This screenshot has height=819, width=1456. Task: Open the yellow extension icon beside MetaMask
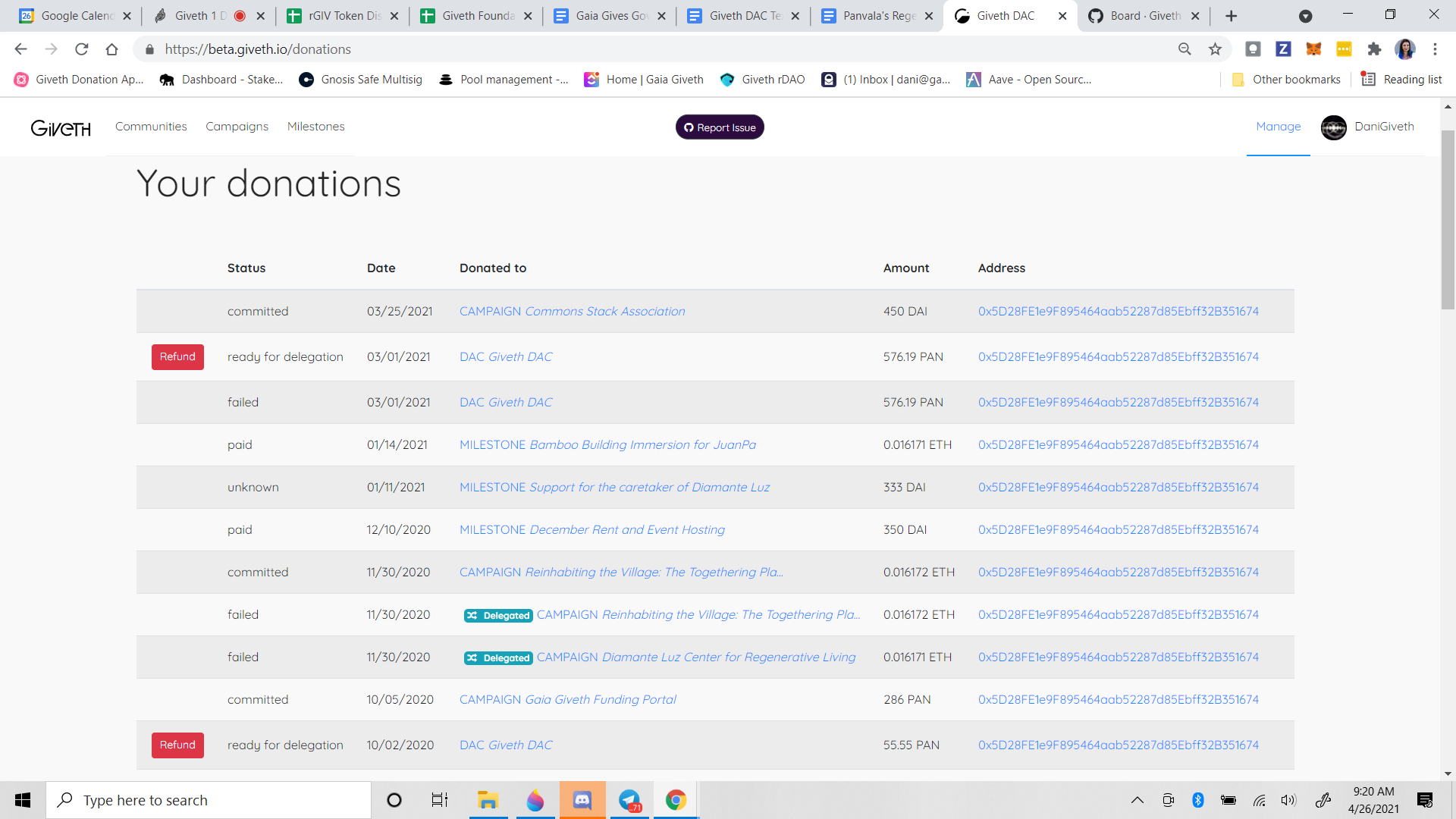pyautogui.click(x=1344, y=49)
